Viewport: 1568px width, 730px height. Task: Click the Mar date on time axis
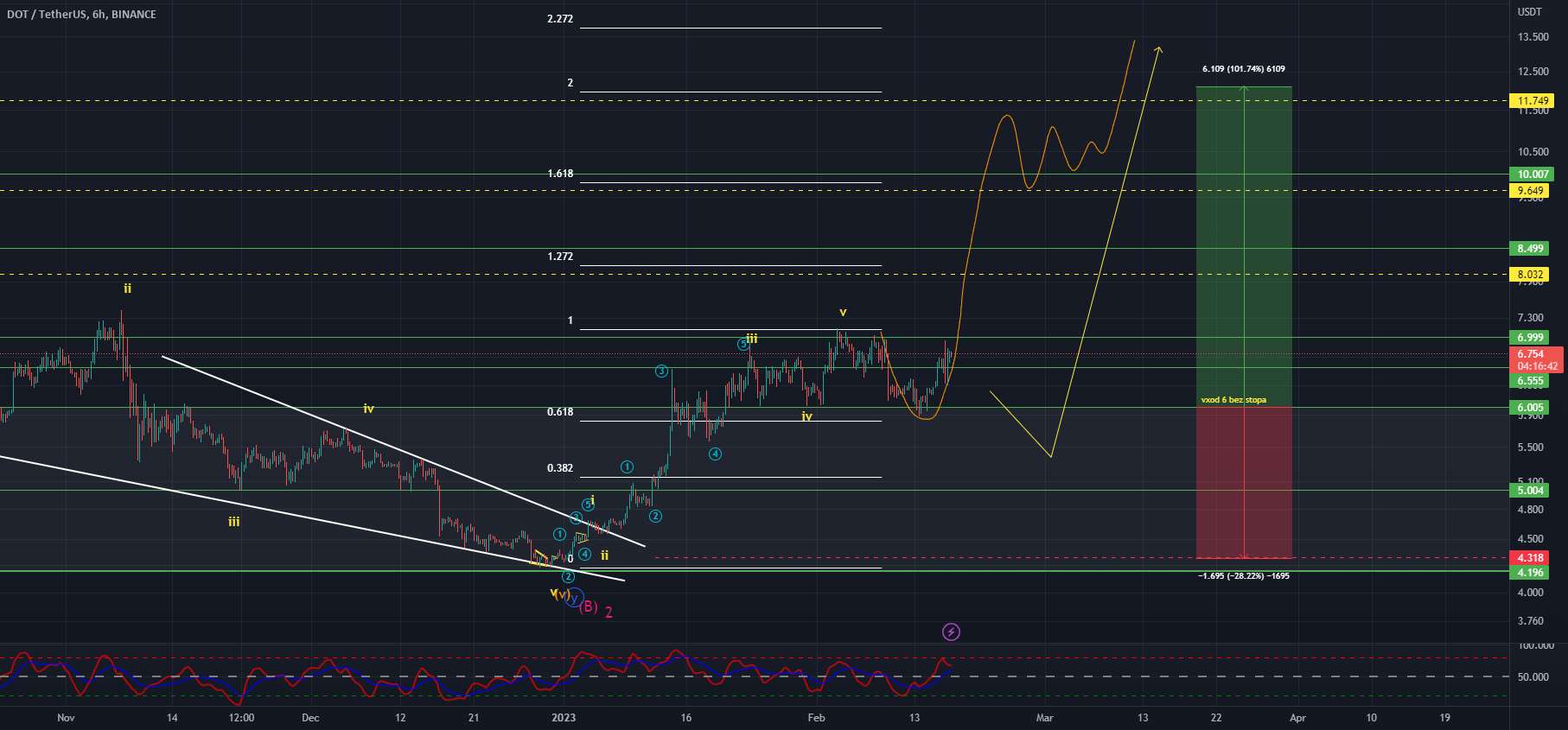pyautogui.click(x=1044, y=718)
